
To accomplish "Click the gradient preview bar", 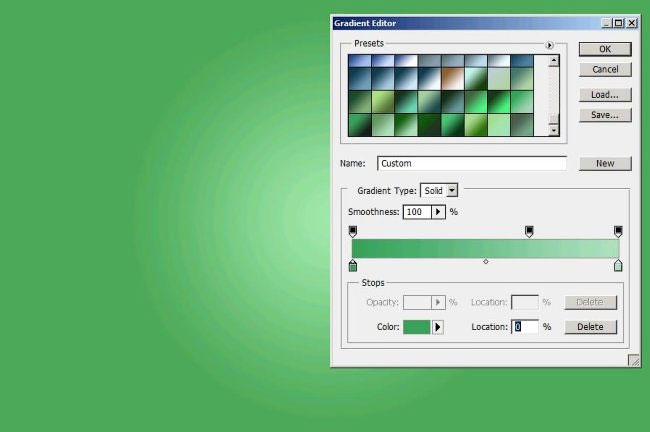I will pyautogui.click(x=485, y=248).
